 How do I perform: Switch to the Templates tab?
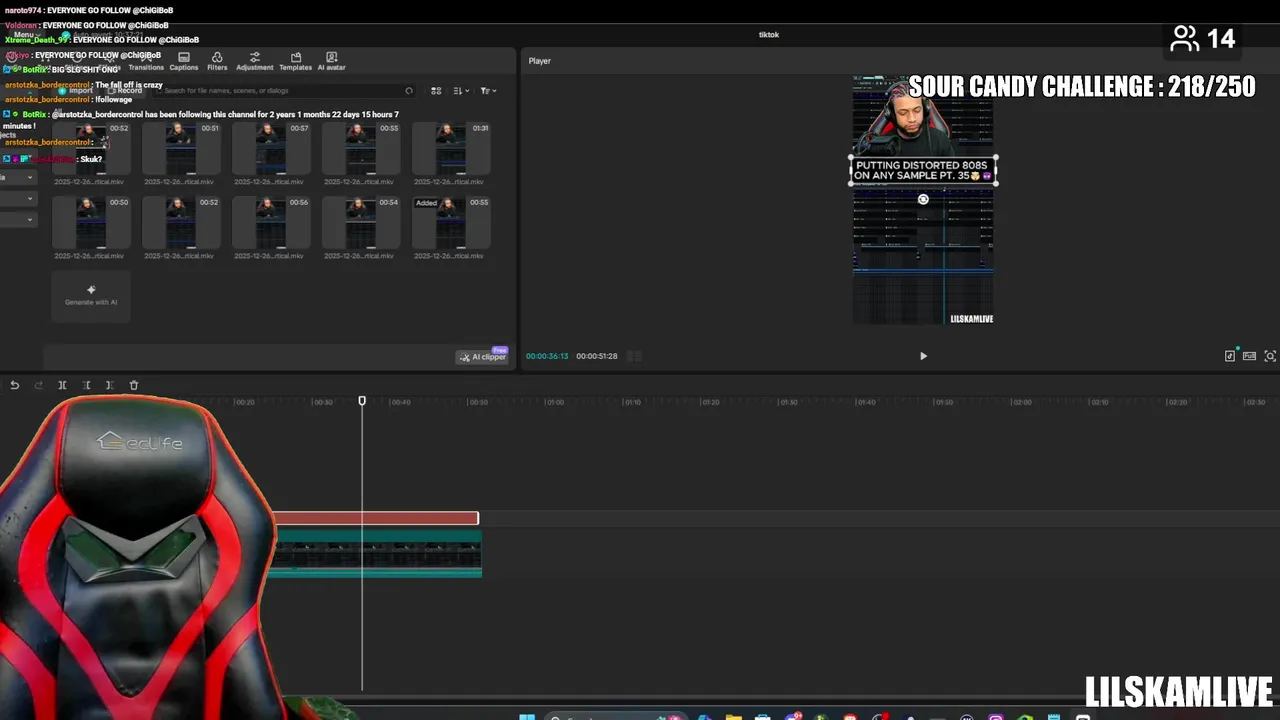tap(295, 61)
